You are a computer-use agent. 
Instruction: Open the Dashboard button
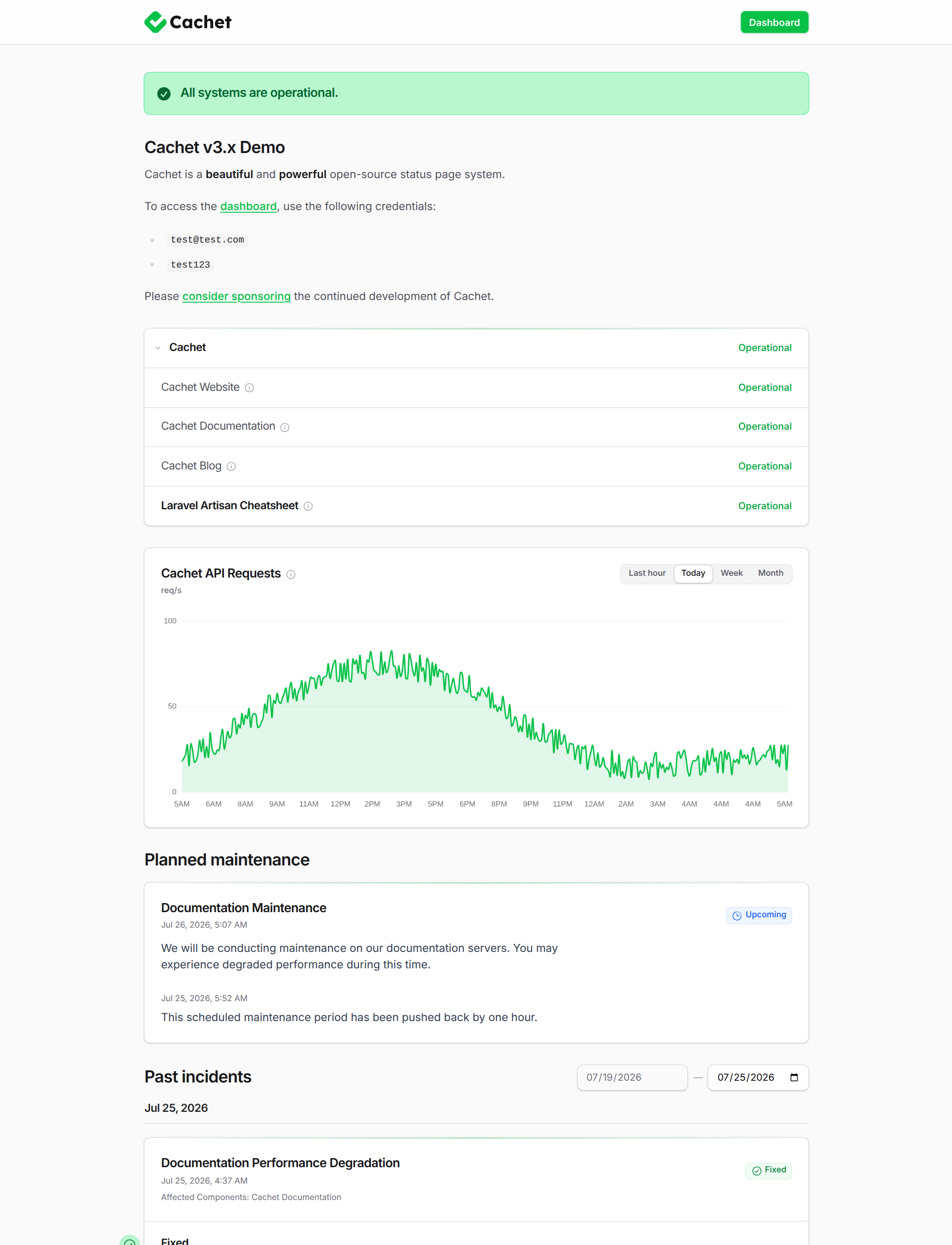[774, 22]
